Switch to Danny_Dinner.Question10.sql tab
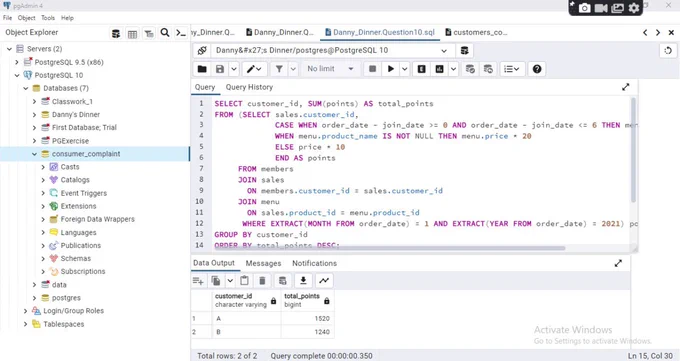Screen dimensions: 680x361 coord(380,32)
